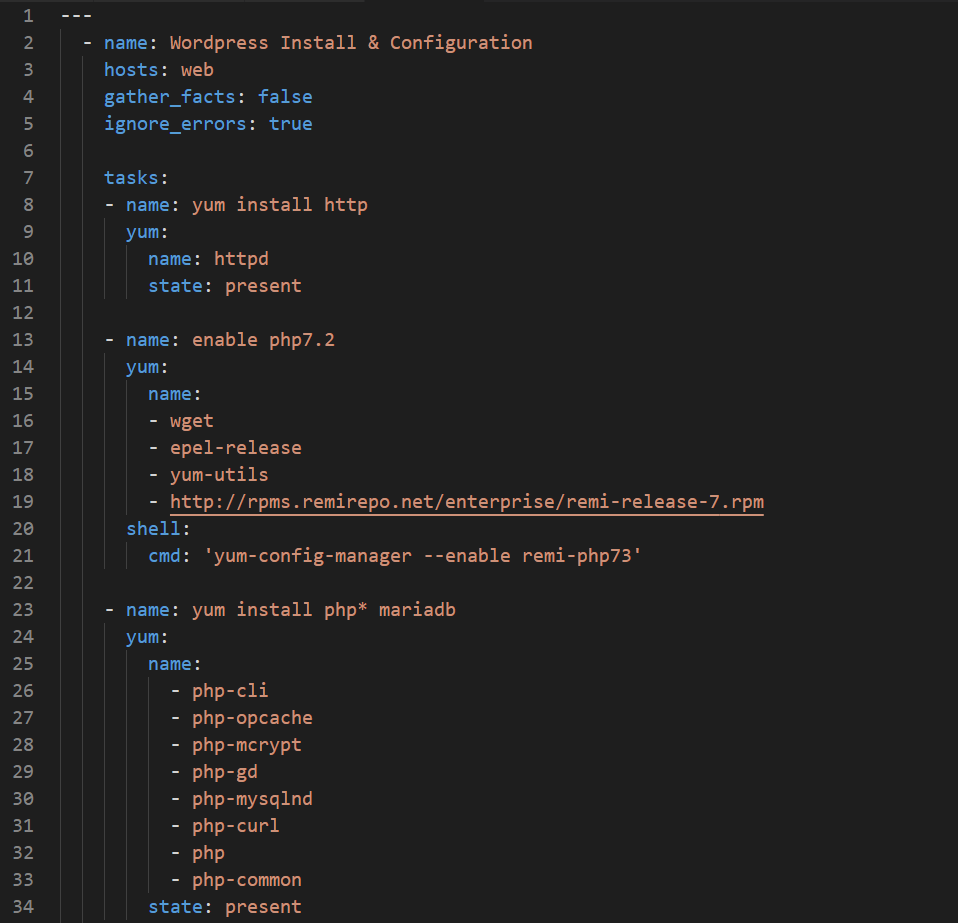Click the 'yum' key on line 9

pos(142,233)
